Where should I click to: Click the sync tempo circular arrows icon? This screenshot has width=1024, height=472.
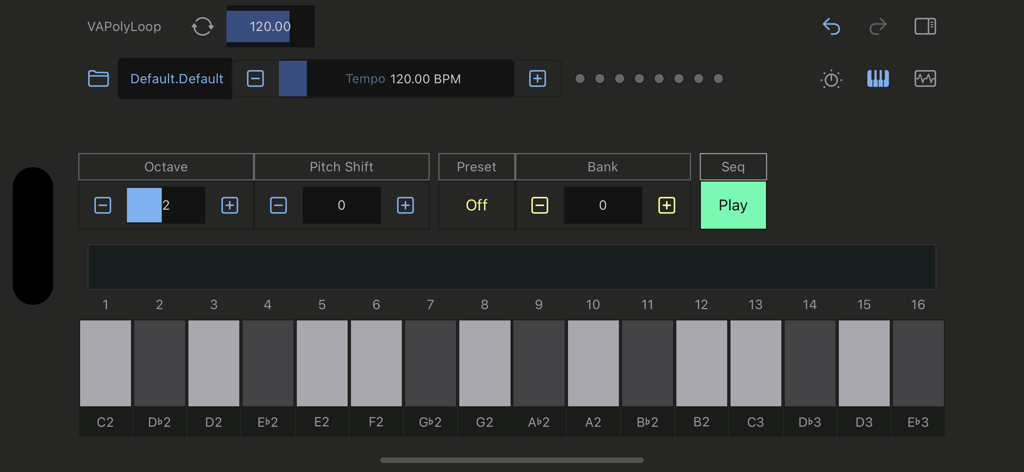click(202, 27)
